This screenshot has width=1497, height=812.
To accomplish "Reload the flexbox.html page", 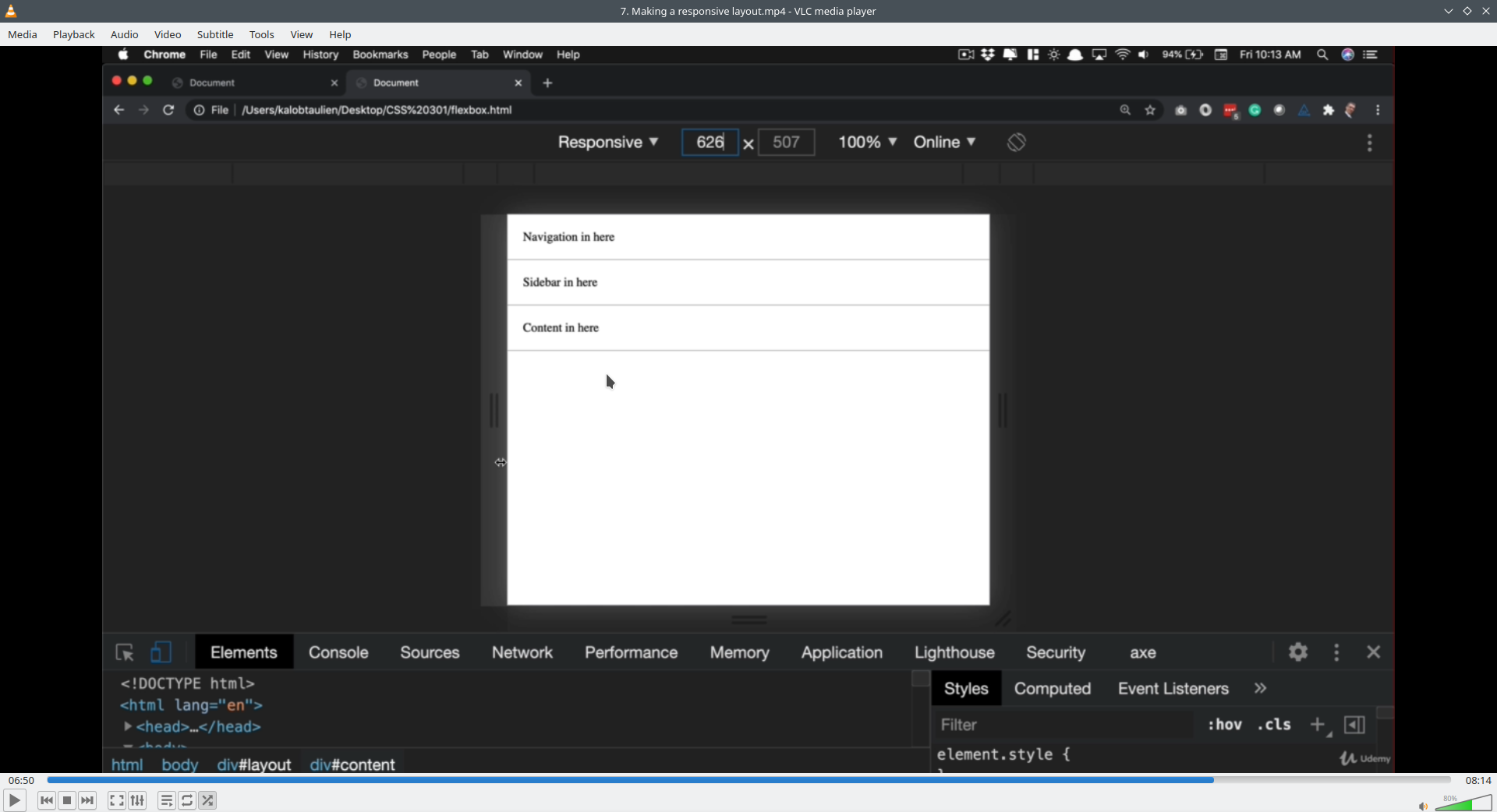I will pos(168,110).
